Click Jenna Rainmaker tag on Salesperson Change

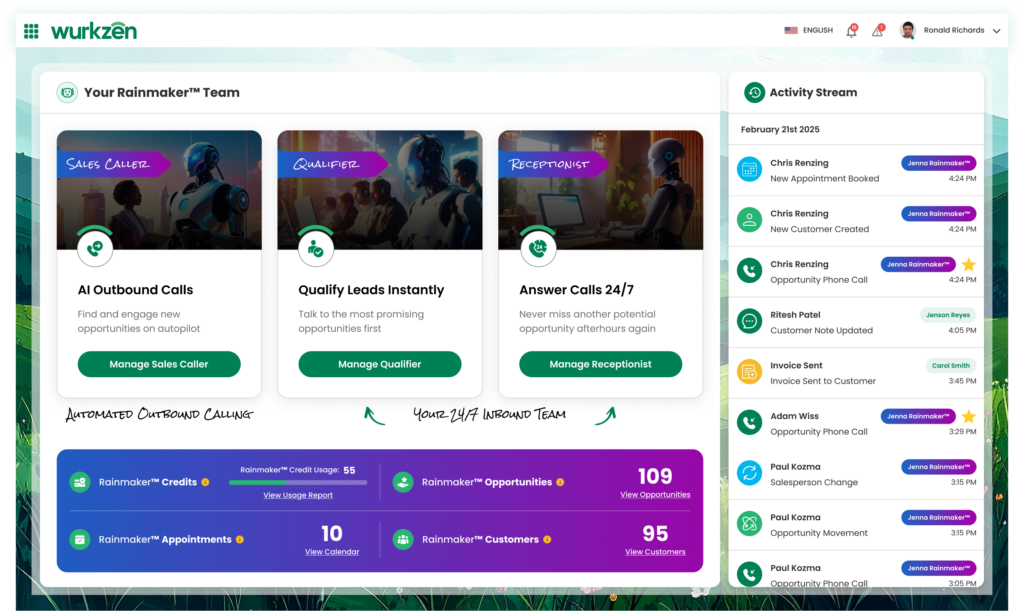[x=938, y=467]
